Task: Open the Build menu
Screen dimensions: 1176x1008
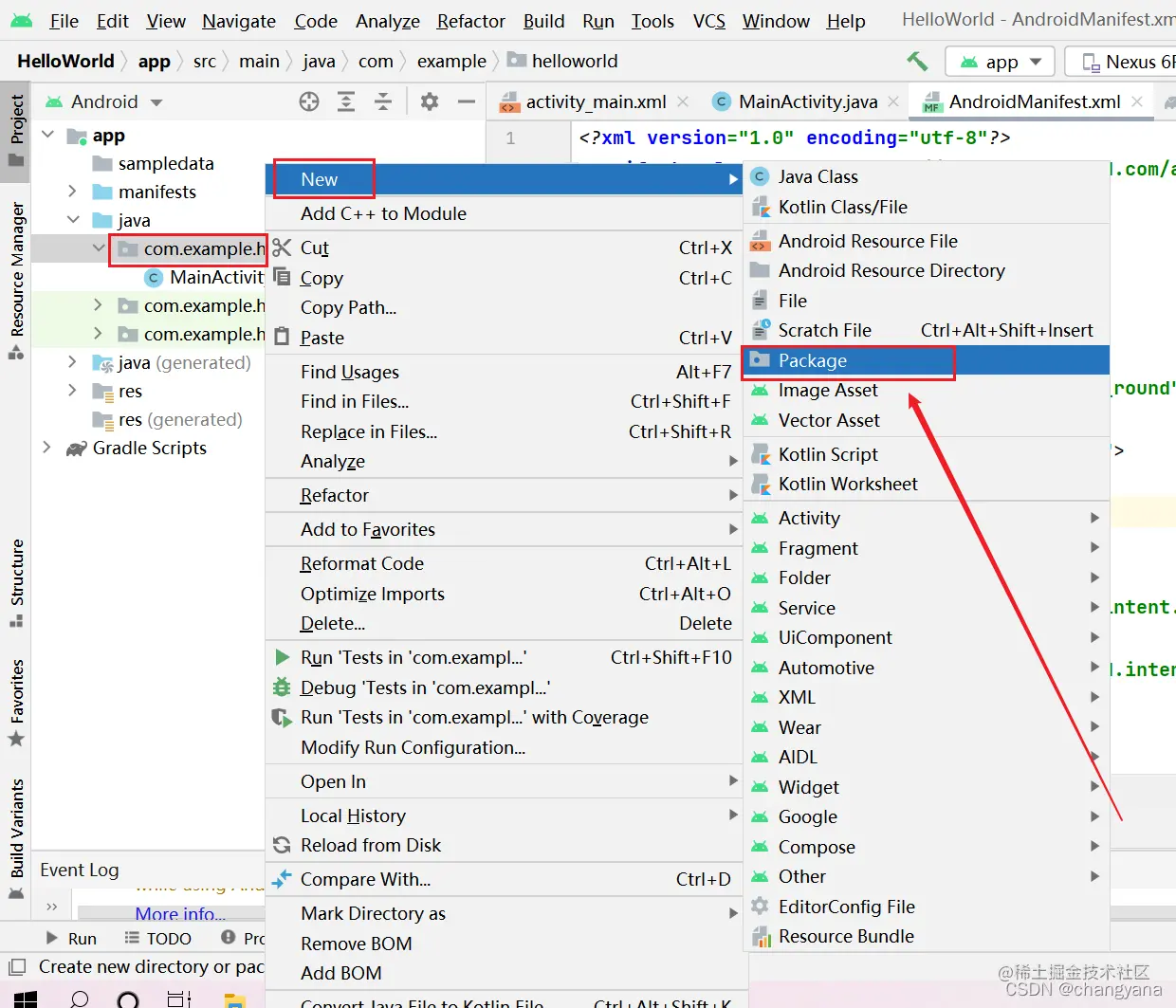Action: tap(543, 21)
